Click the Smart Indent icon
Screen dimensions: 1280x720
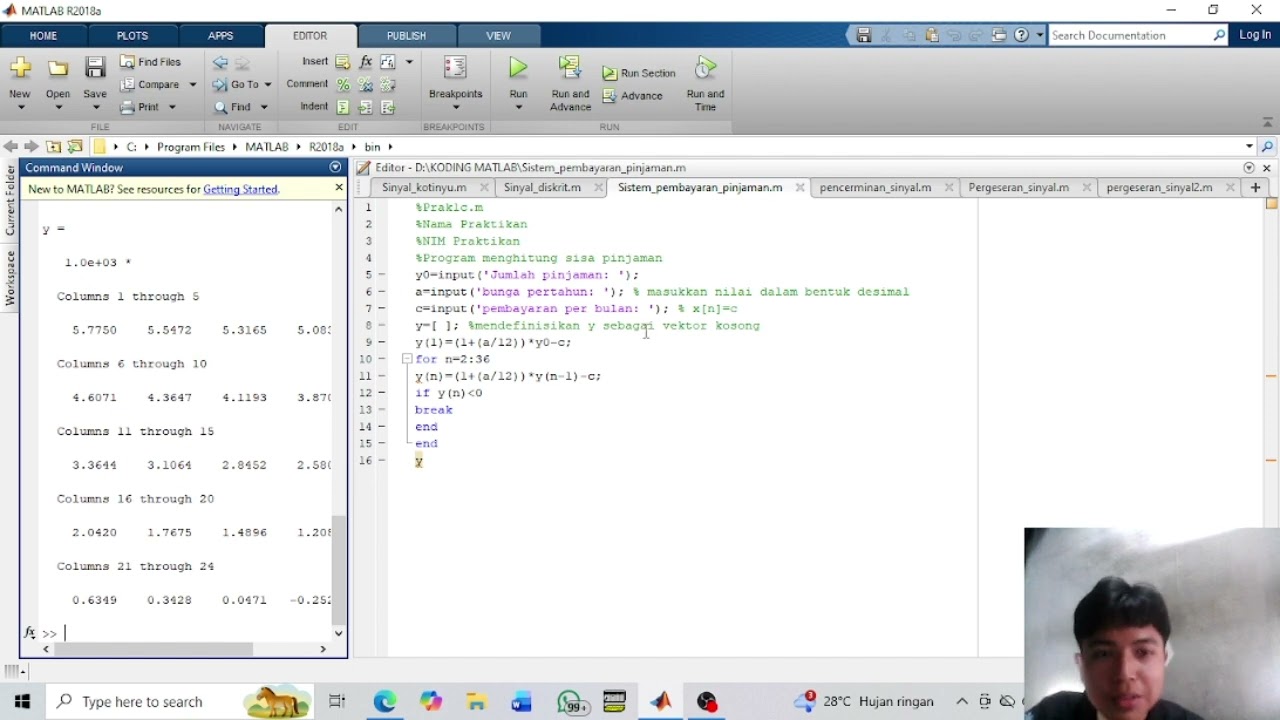tap(343, 107)
